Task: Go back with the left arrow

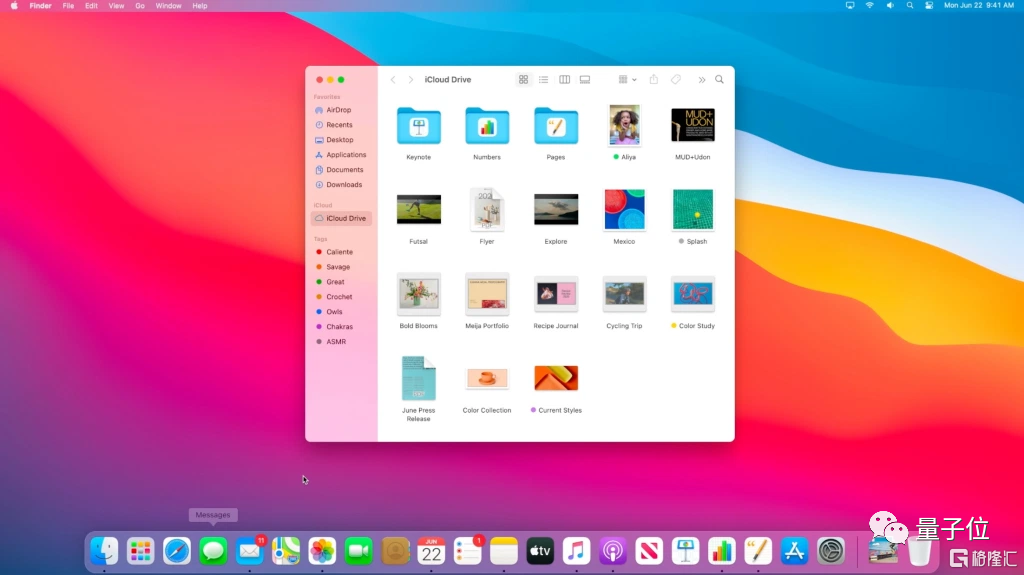Action: pos(393,80)
